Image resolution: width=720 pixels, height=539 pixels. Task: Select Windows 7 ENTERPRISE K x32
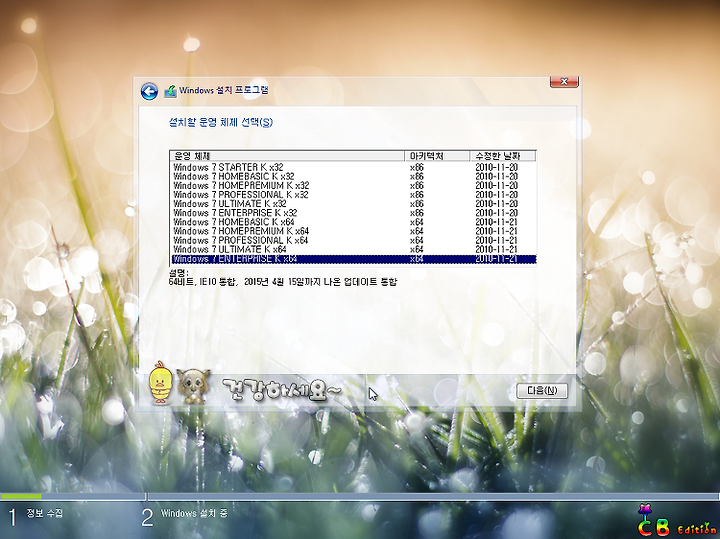(x=353, y=213)
